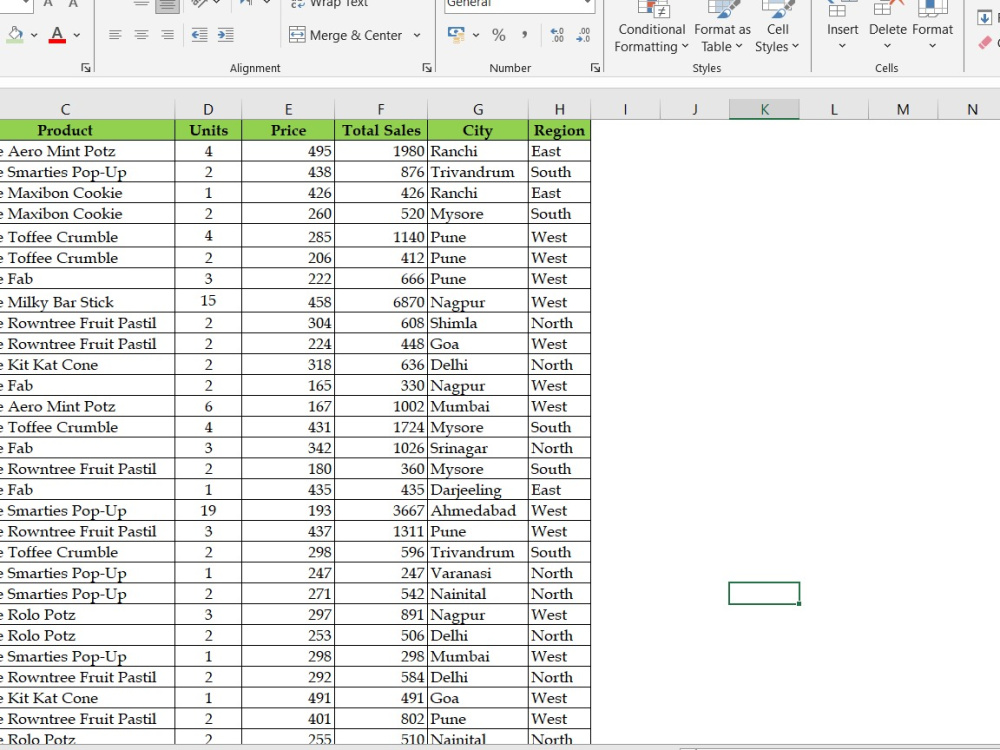Screen dimensions: 1000x750
Task: Select the highlighted column K header
Action: 764,110
